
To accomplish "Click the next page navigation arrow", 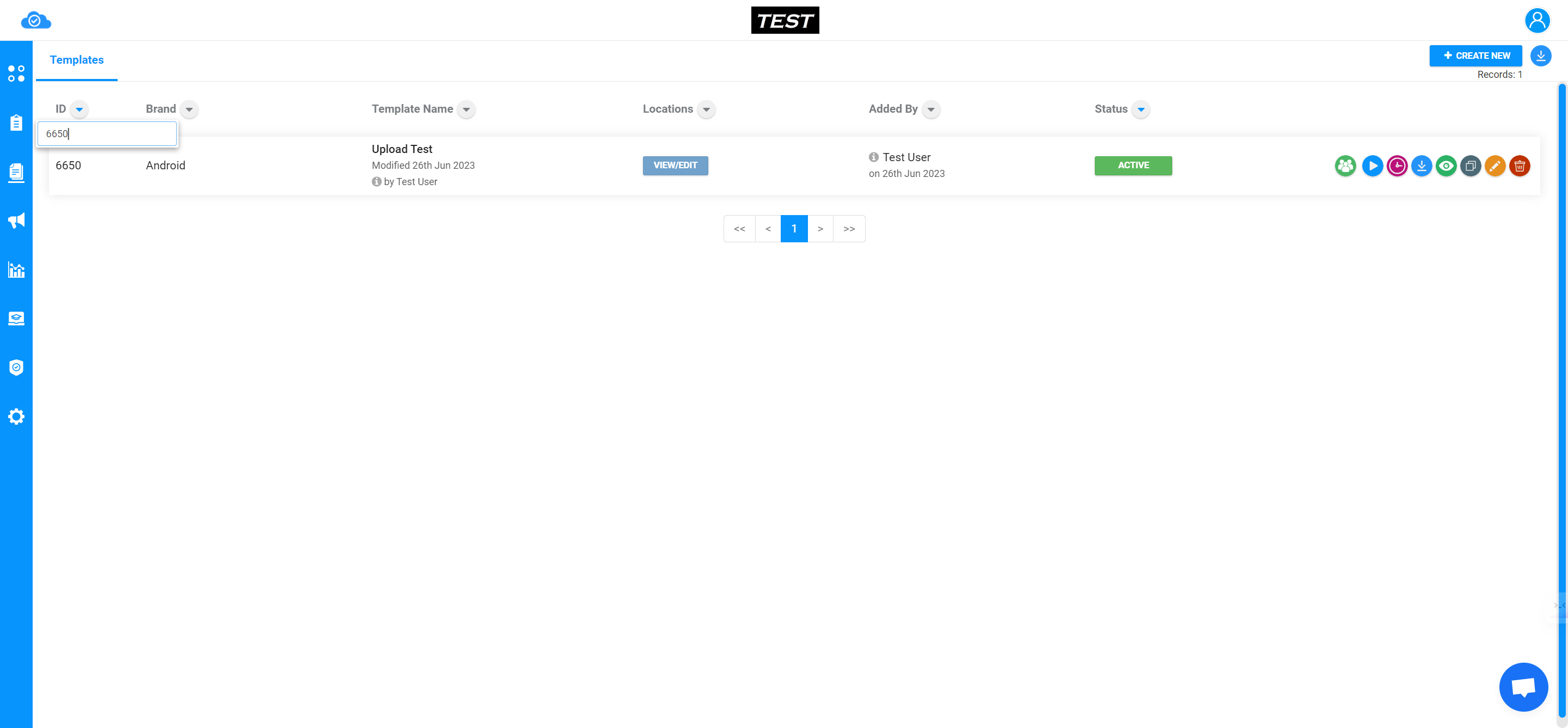I will pos(820,228).
